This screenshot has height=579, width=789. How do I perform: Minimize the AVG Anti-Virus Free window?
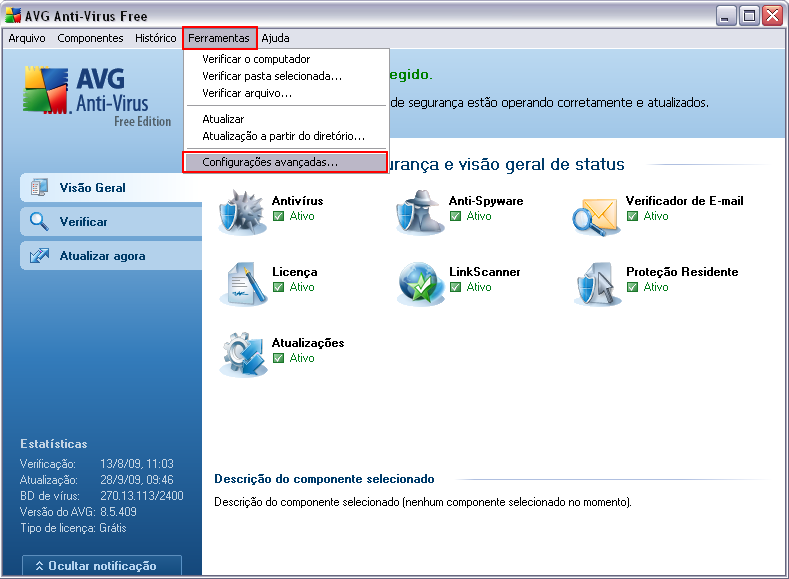tap(726, 16)
